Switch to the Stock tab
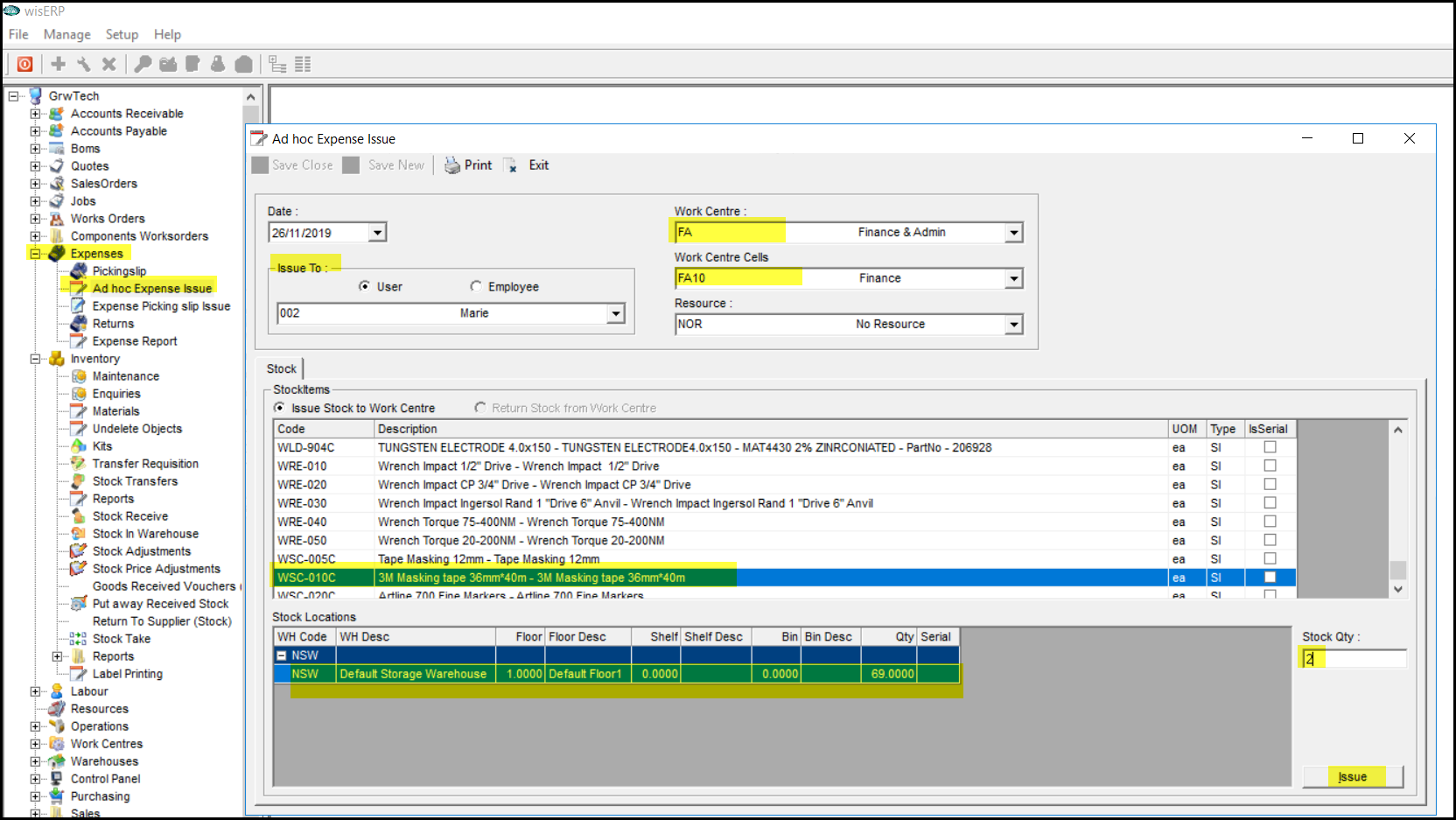The width and height of the screenshot is (1456, 820). [281, 369]
